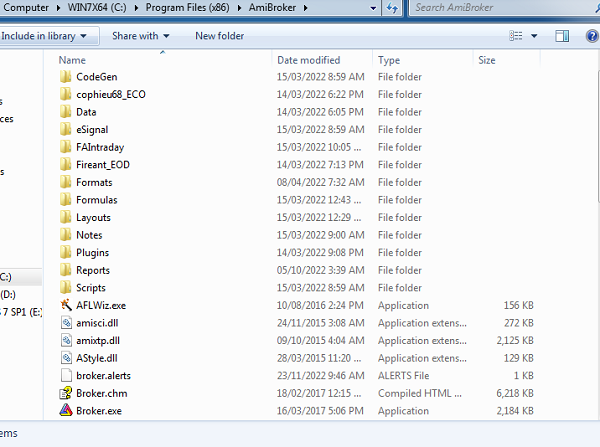
Task: Click date 08/04/2022 7:32 AM
Action: coord(321,183)
